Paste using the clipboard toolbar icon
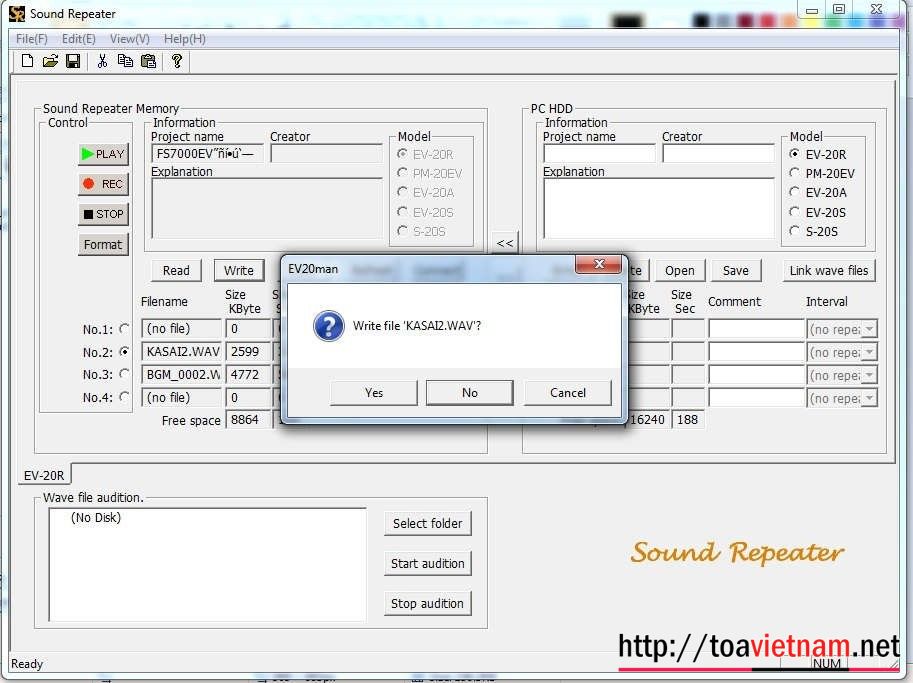 click(x=148, y=61)
